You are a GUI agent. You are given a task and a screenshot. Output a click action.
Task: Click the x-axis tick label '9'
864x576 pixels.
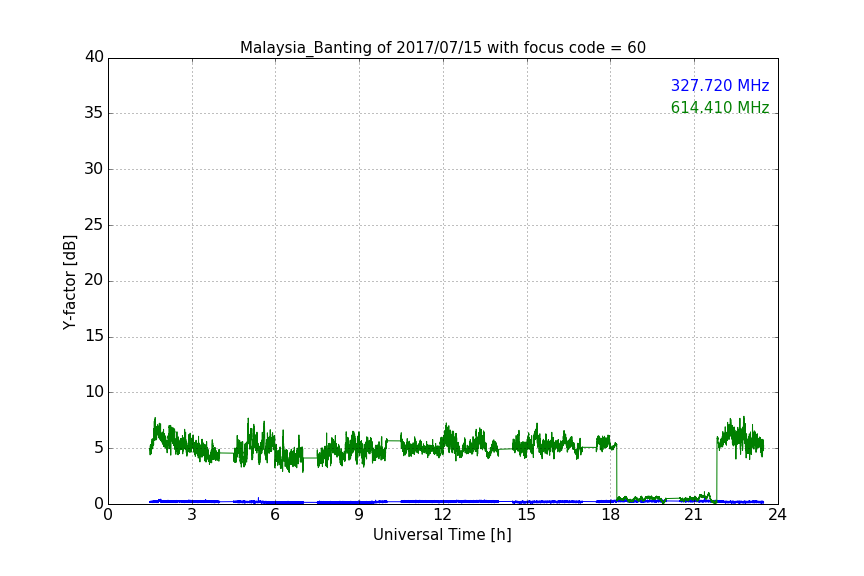tap(359, 515)
